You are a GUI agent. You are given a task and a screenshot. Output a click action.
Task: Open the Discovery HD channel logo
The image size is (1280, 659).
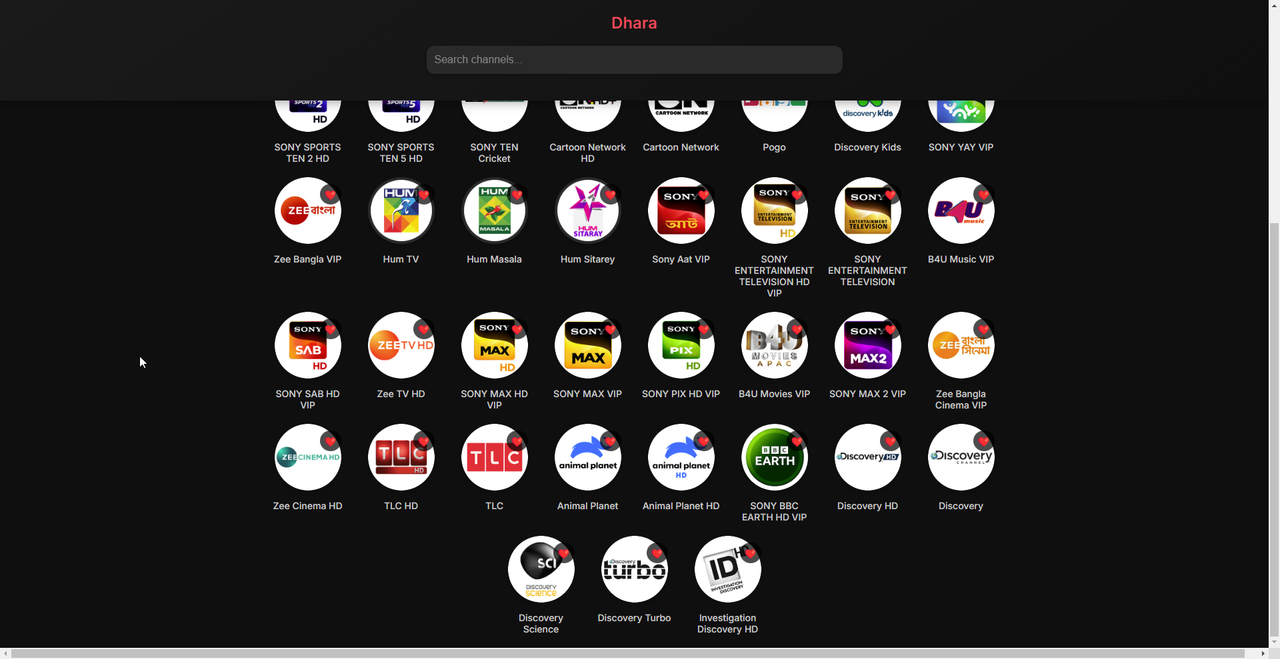(x=868, y=458)
